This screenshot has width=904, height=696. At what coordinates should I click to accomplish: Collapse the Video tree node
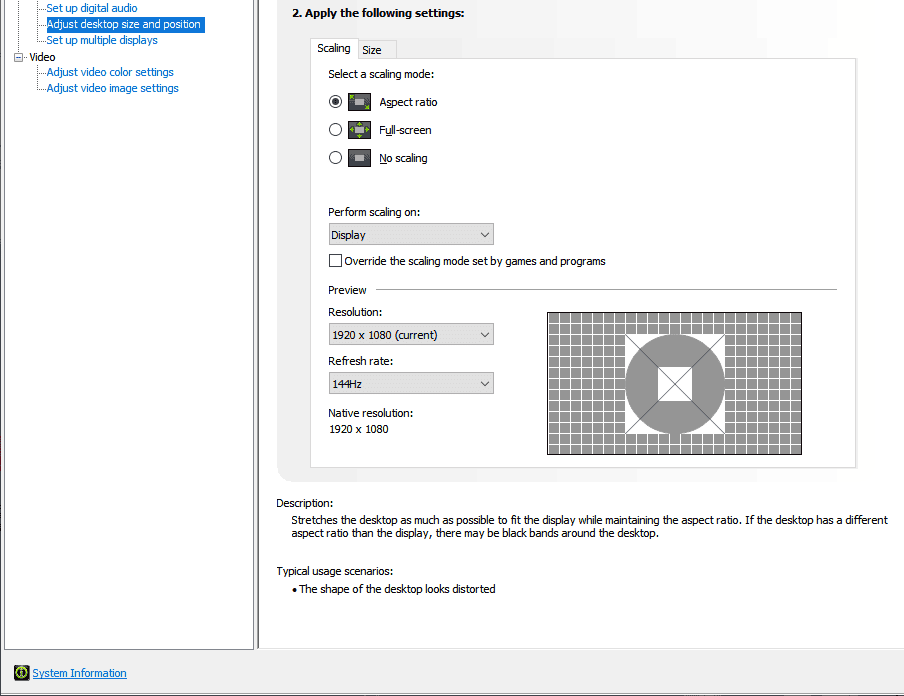(x=18, y=57)
